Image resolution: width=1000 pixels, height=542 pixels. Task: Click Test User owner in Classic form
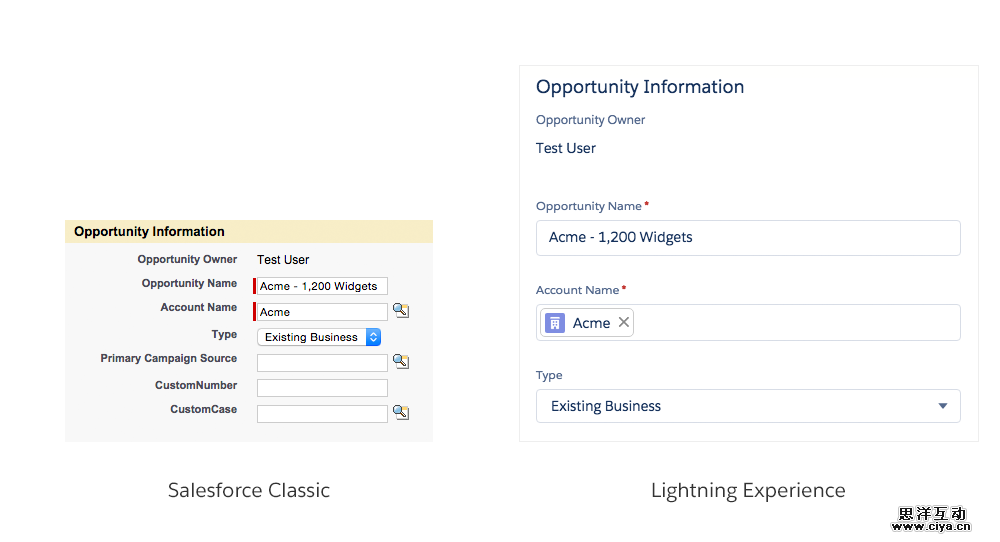pos(283,260)
